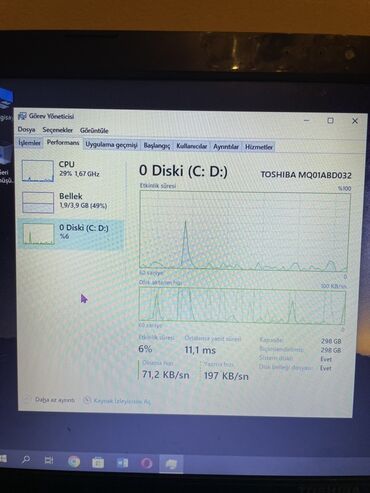
Task: Open the blue Word taskbar icon
Action: click(122, 463)
